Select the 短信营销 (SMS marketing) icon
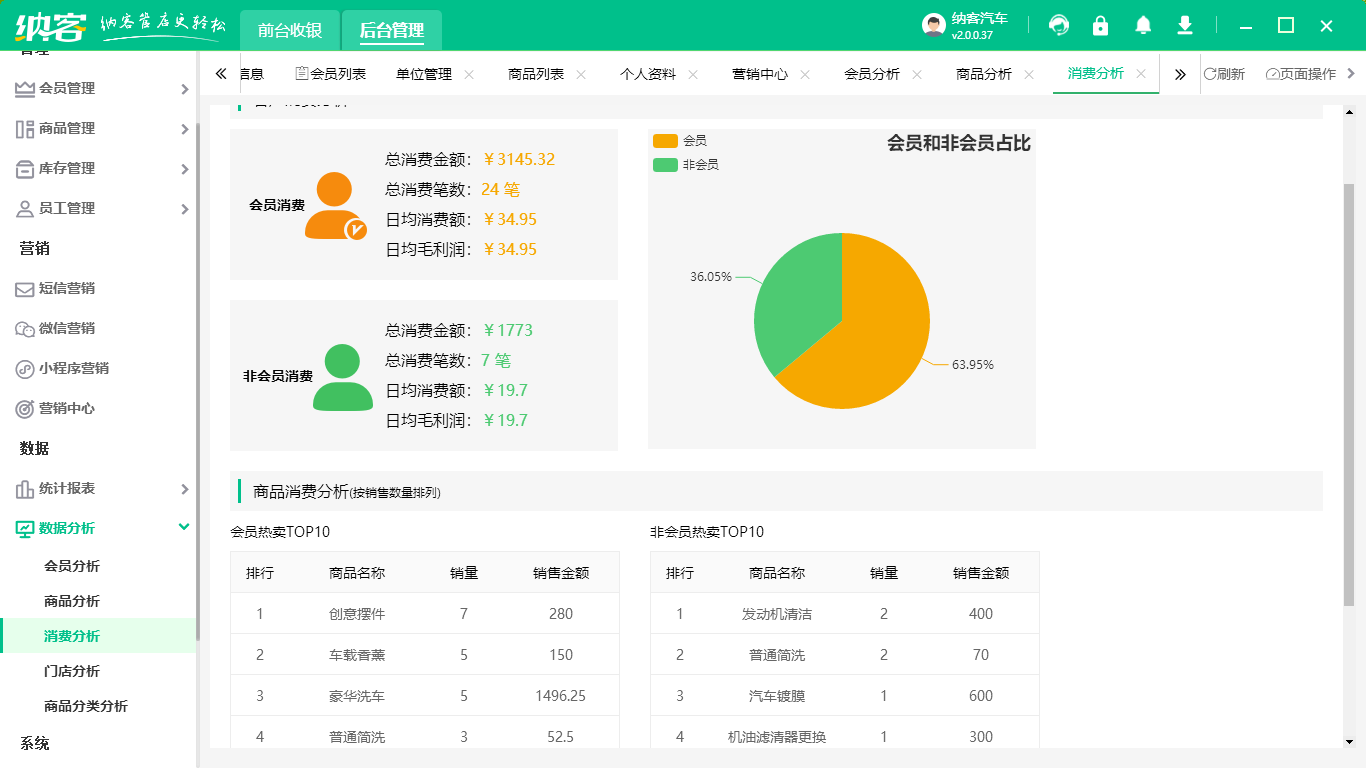The image size is (1366, 768). click(x=23, y=289)
